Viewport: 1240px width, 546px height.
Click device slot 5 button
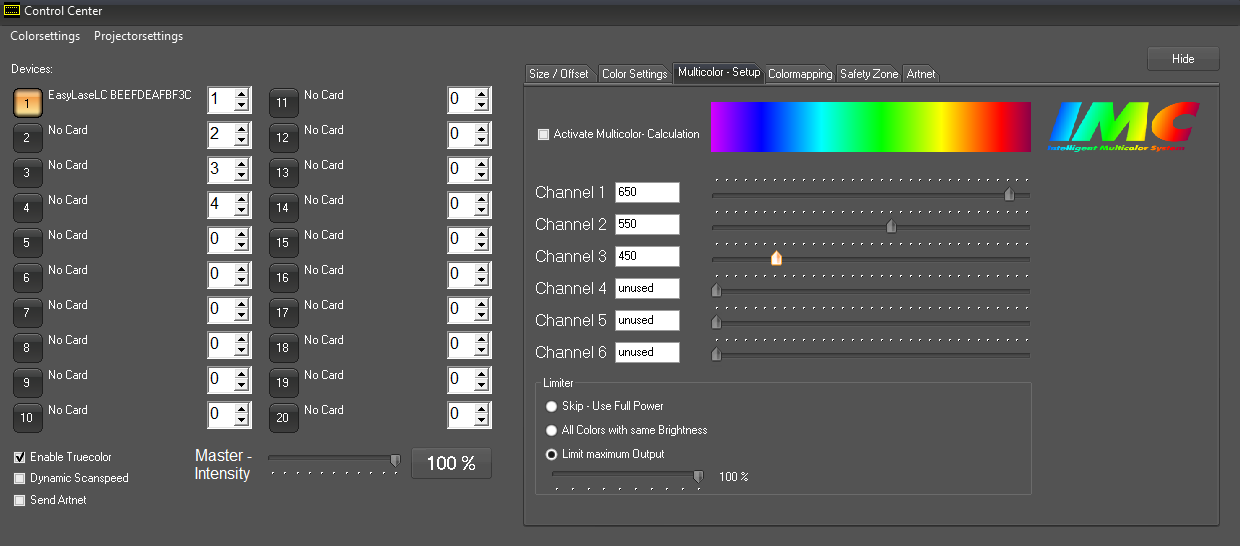coord(28,243)
